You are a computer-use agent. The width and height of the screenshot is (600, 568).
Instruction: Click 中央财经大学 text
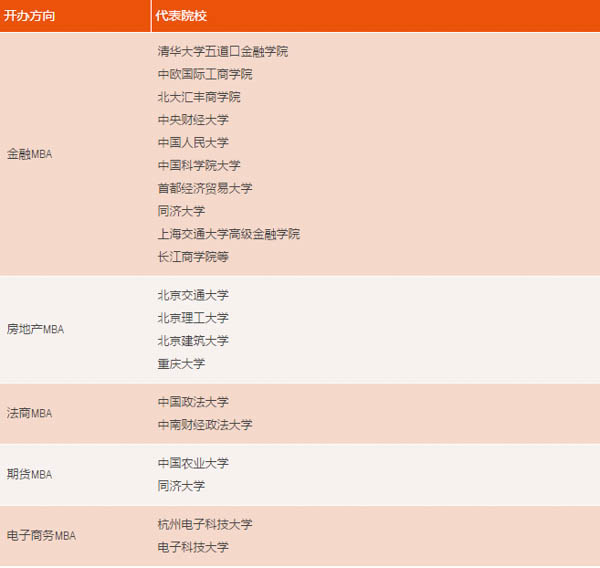193,120
